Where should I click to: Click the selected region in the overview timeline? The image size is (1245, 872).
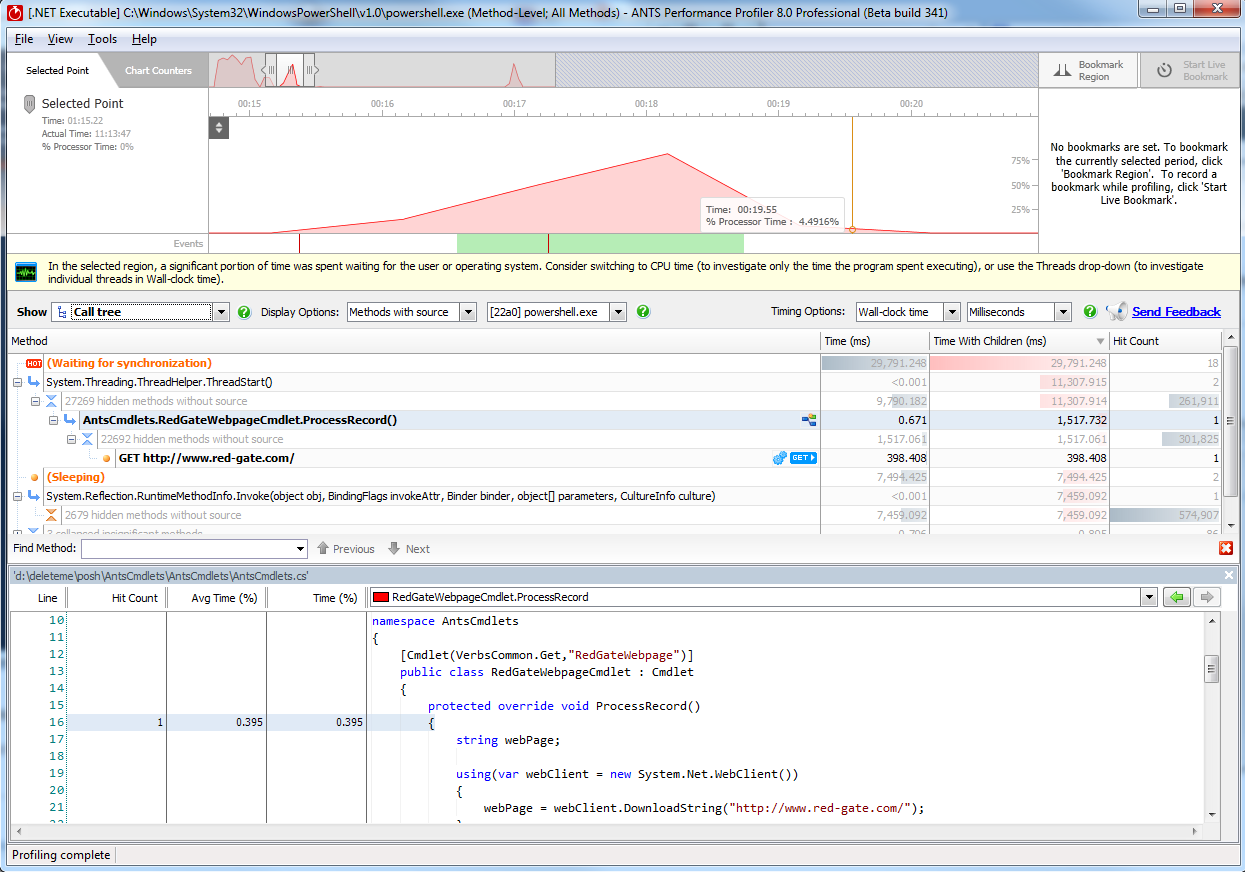pos(290,70)
